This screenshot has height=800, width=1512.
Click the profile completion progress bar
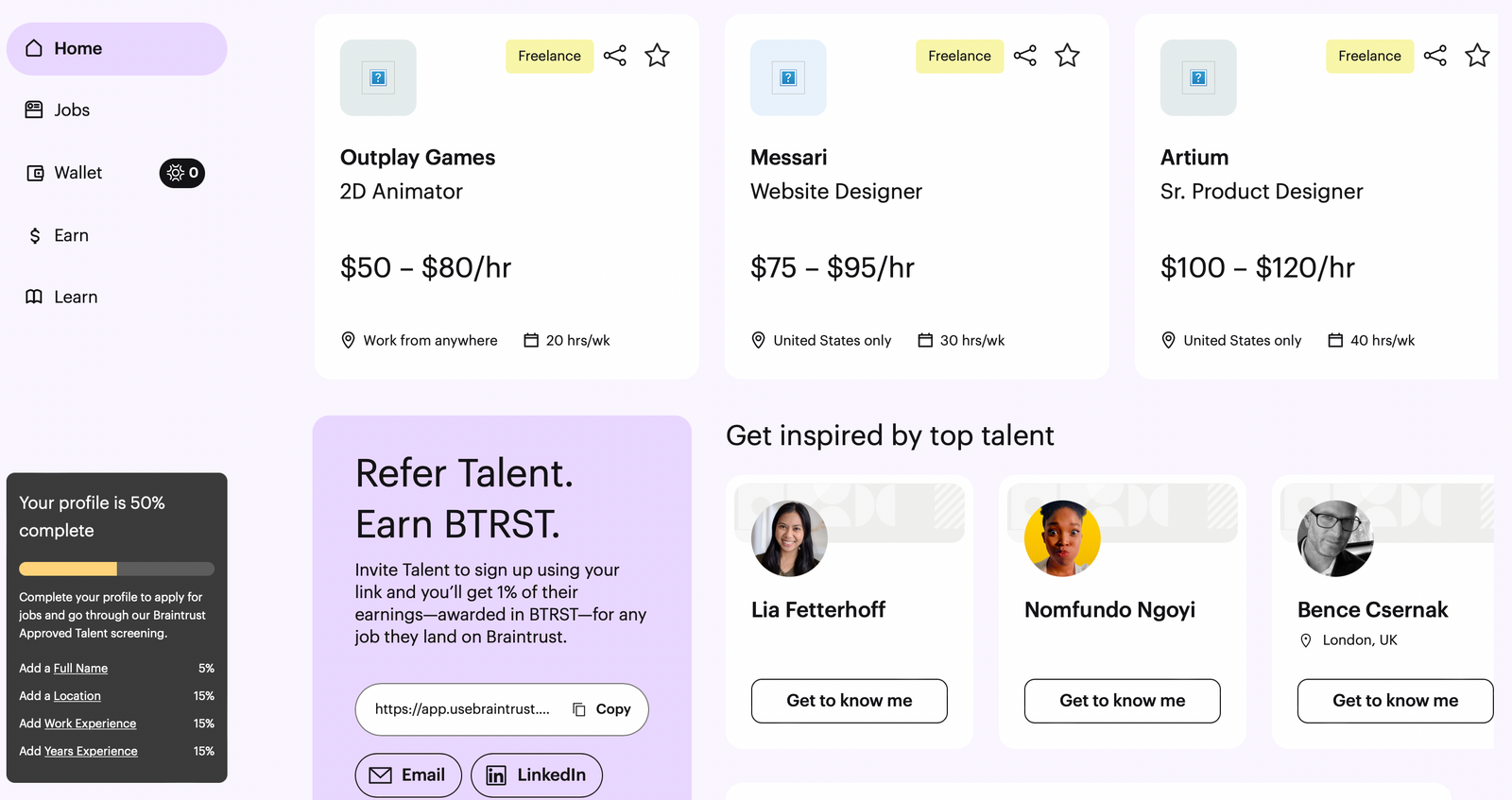[116, 569]
